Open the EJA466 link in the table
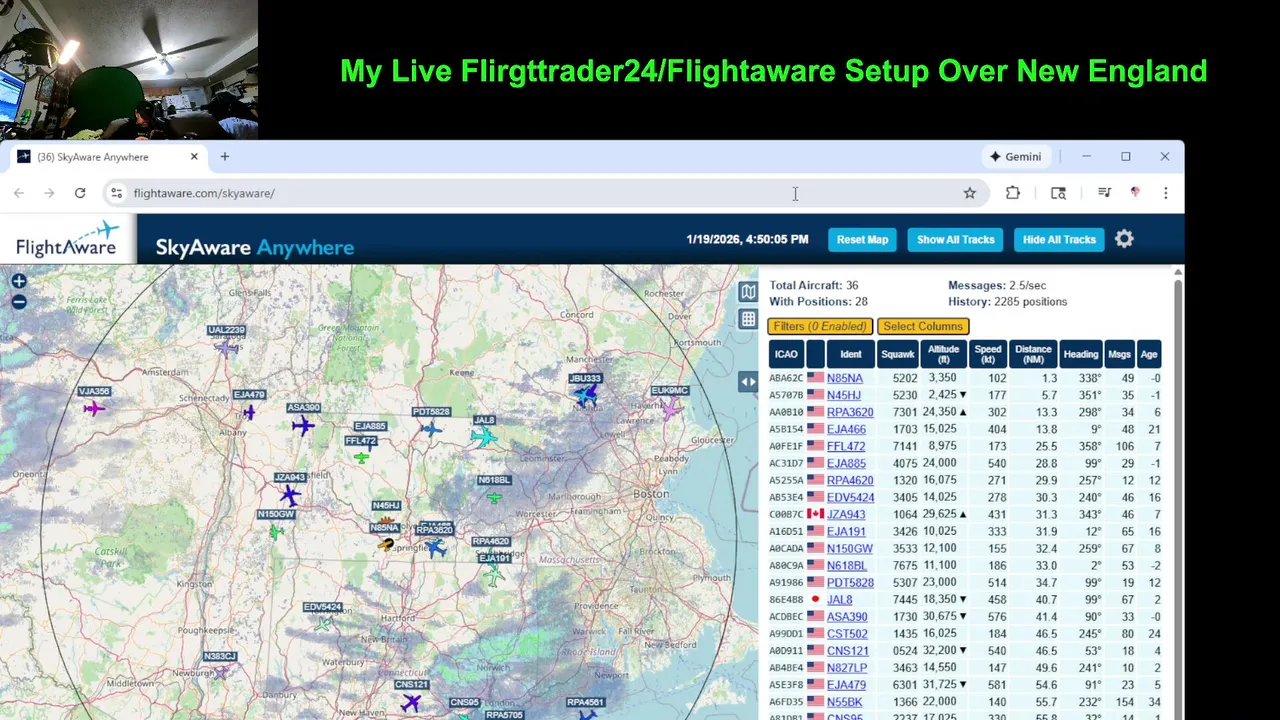 (x=846, y=429)
